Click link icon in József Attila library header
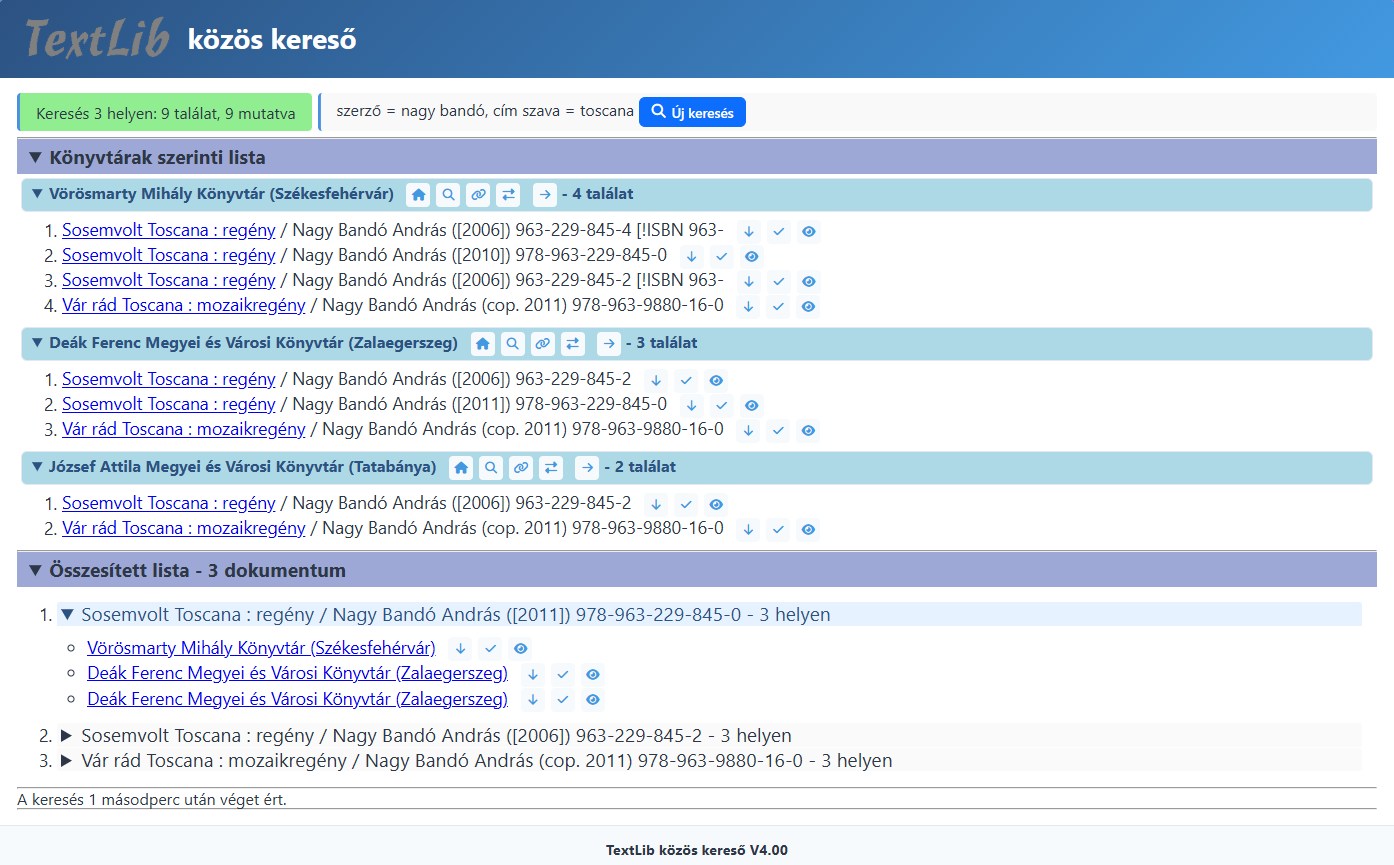Viewport: 1394px width, 865px height. click(520, 467)
